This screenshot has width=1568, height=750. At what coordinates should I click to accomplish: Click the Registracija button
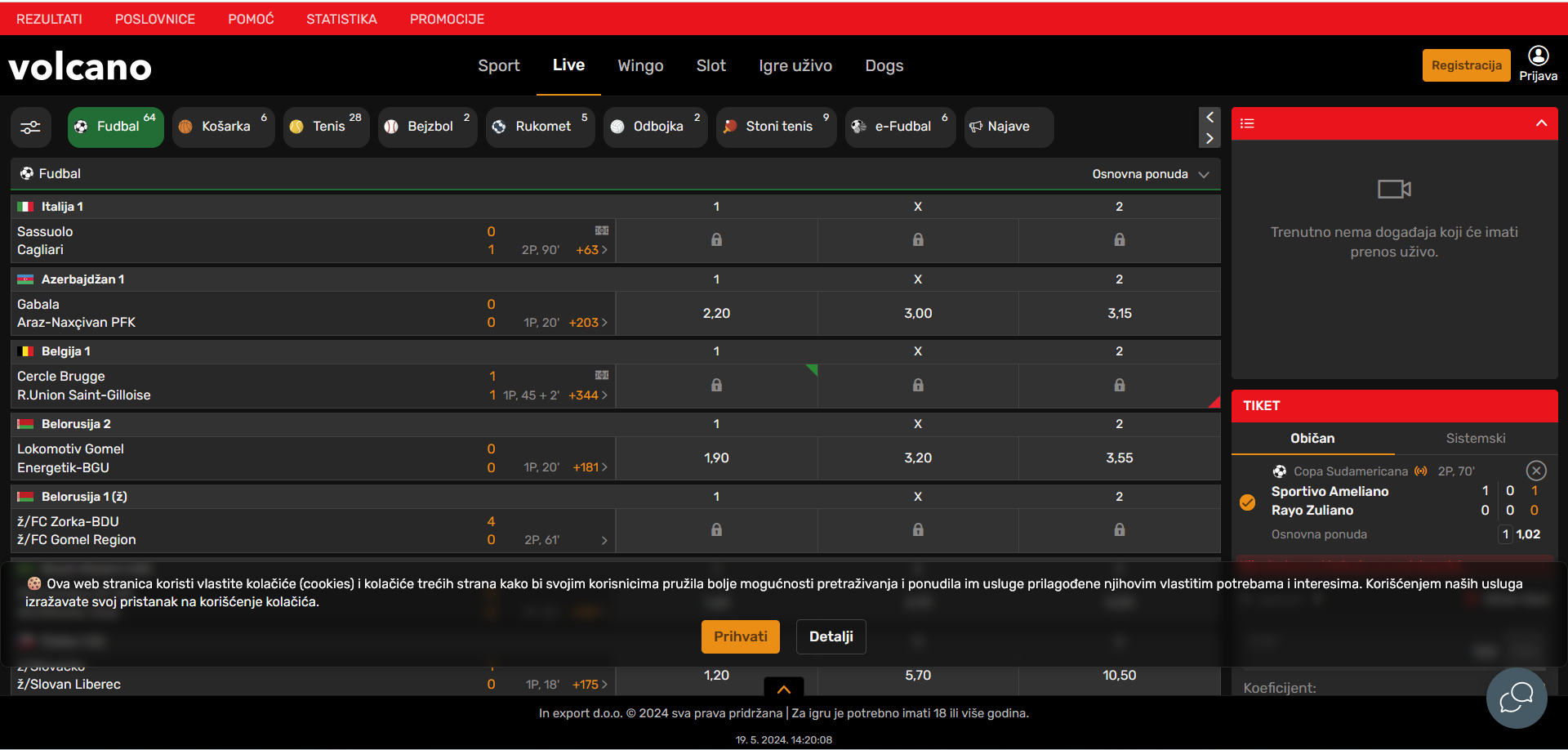click(1466, 65)
